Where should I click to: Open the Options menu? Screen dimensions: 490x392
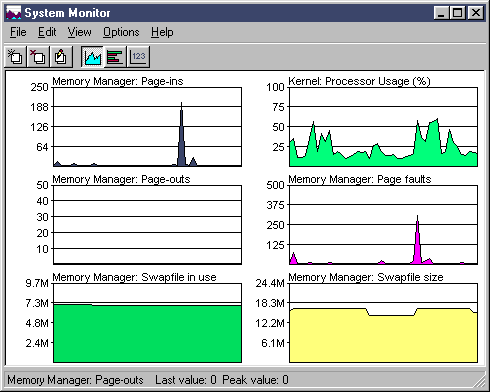coord(121,32)
